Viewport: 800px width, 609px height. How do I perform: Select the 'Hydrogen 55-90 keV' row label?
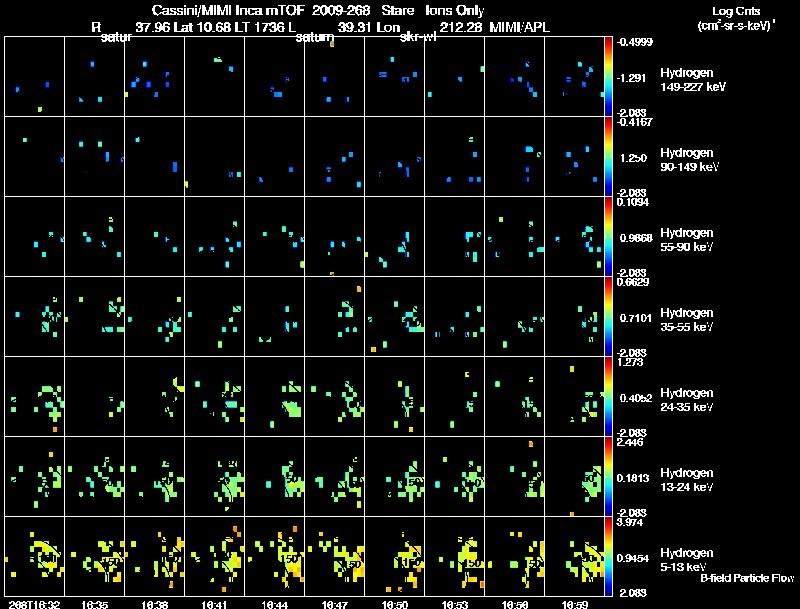tap(687, 240)
